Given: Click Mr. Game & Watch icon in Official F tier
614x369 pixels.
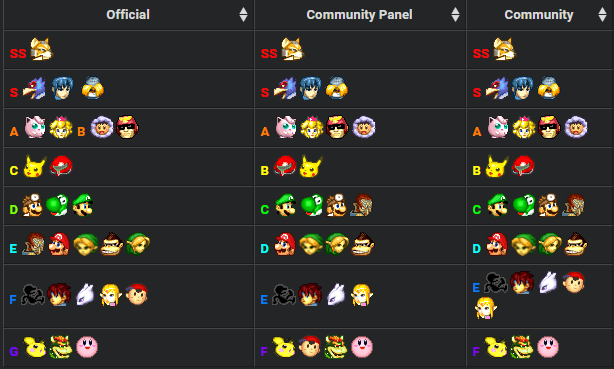Looking at the screenshot, I should (x=33, y=295).
